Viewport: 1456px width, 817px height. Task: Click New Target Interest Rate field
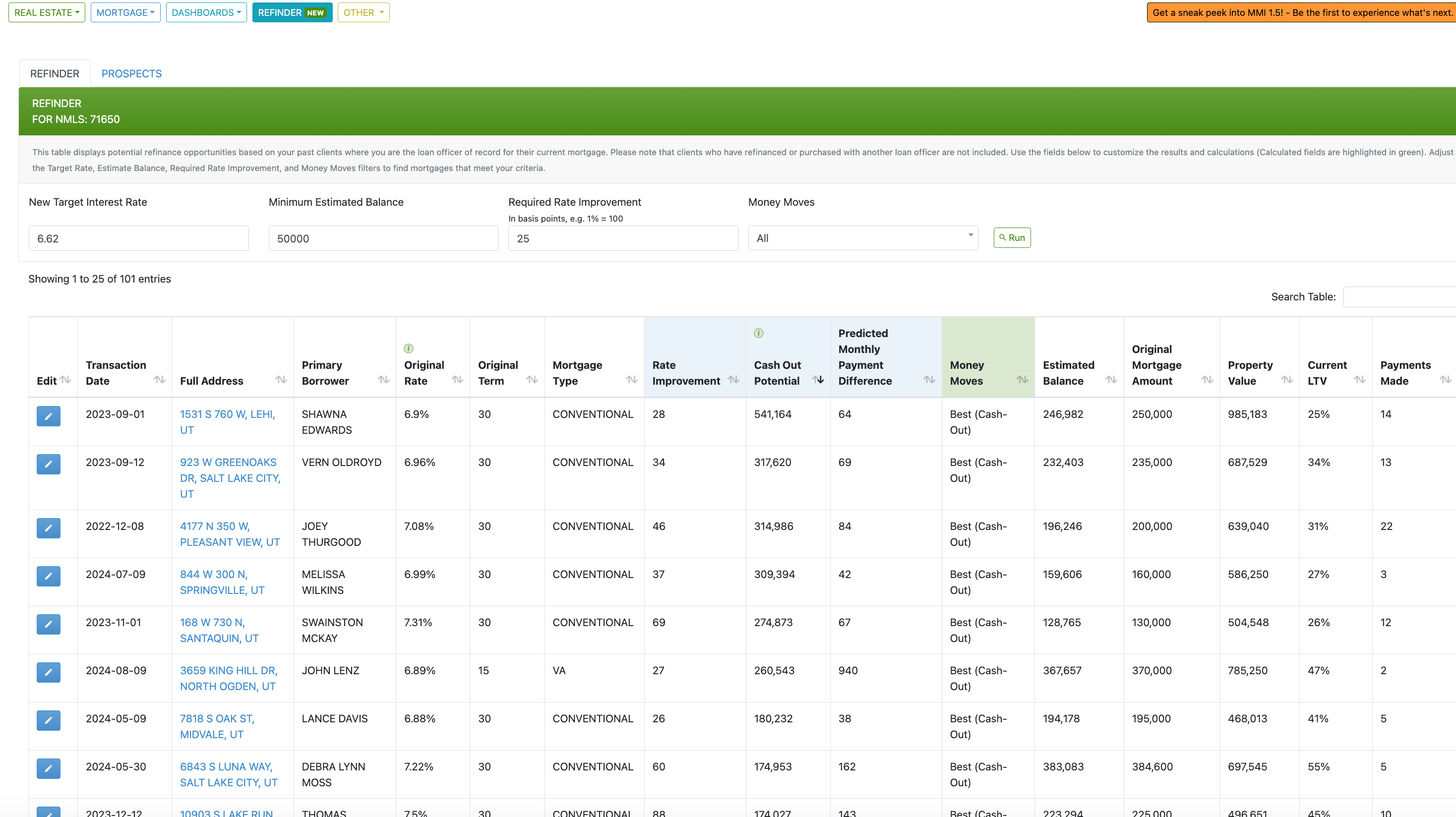138,238
